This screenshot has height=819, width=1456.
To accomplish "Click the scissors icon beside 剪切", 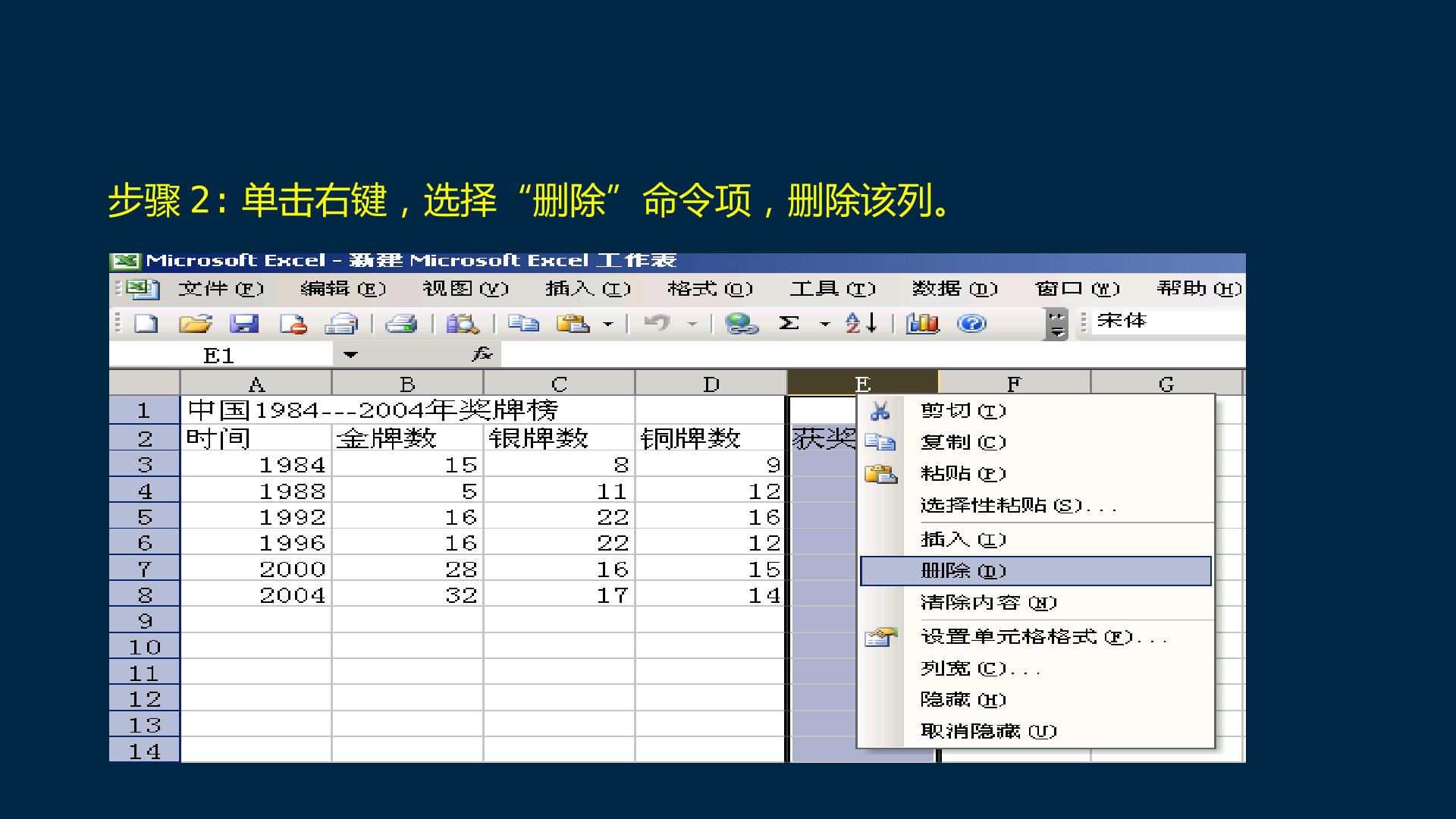I will click(x=880, y=411).
